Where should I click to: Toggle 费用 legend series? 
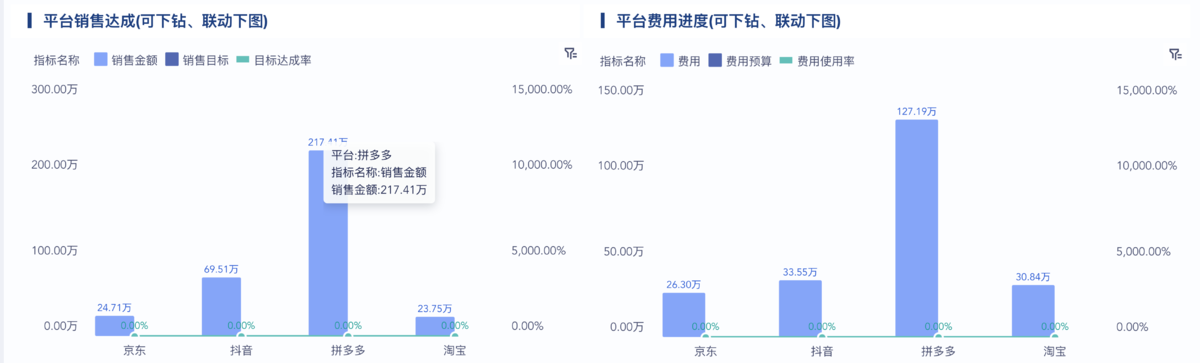(680, 61)
